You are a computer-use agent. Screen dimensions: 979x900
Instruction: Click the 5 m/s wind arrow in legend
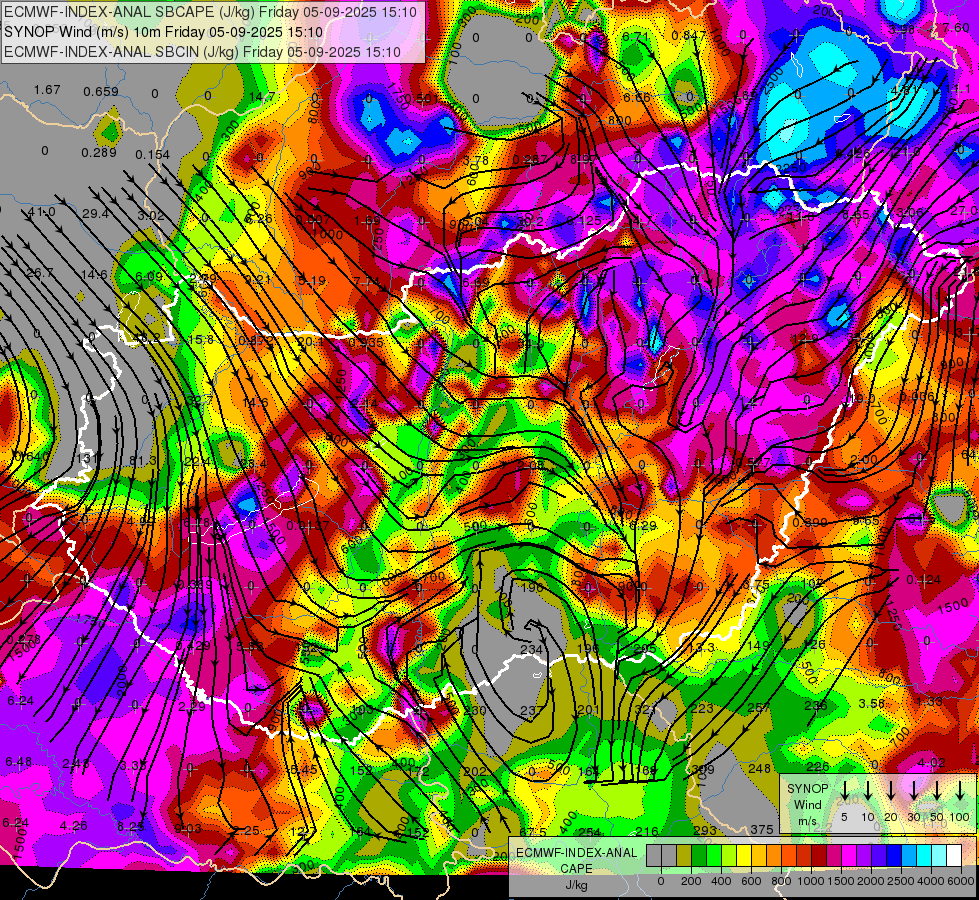tap(844, 791)
